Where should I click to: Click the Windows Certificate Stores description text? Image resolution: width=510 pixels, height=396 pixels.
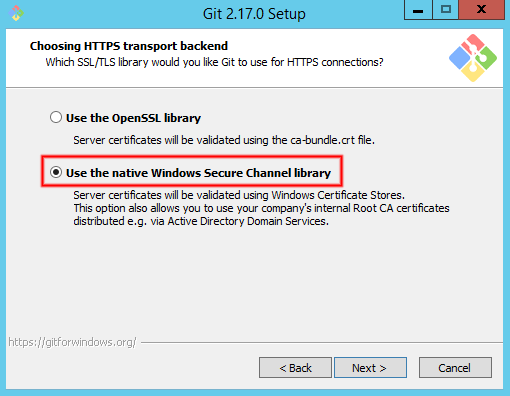click(x=239, y=195)
